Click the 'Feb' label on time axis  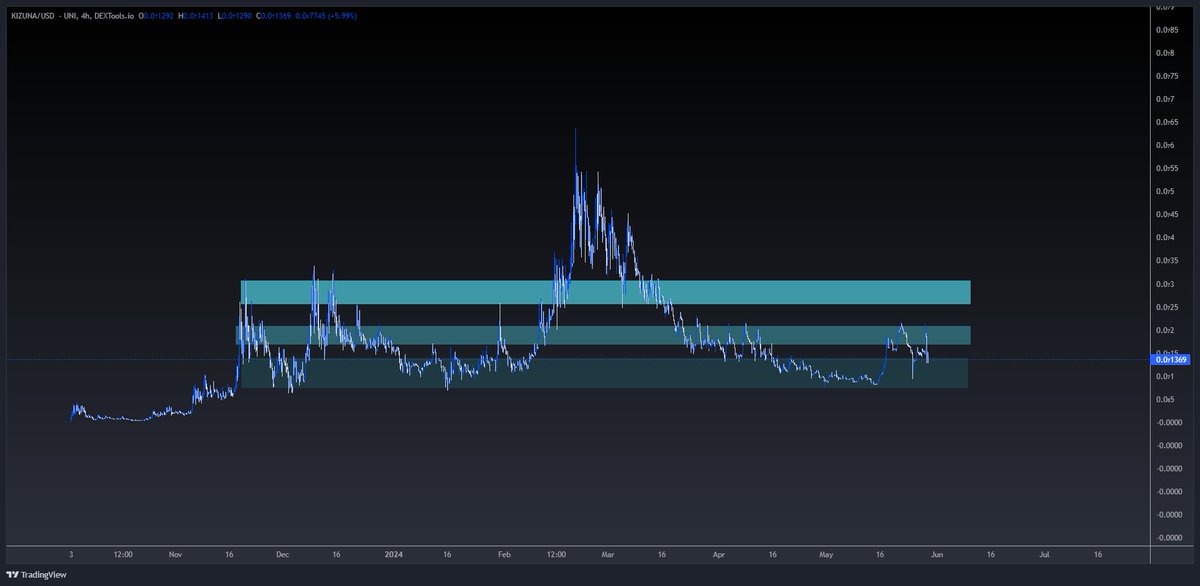(x=504, y=553)
